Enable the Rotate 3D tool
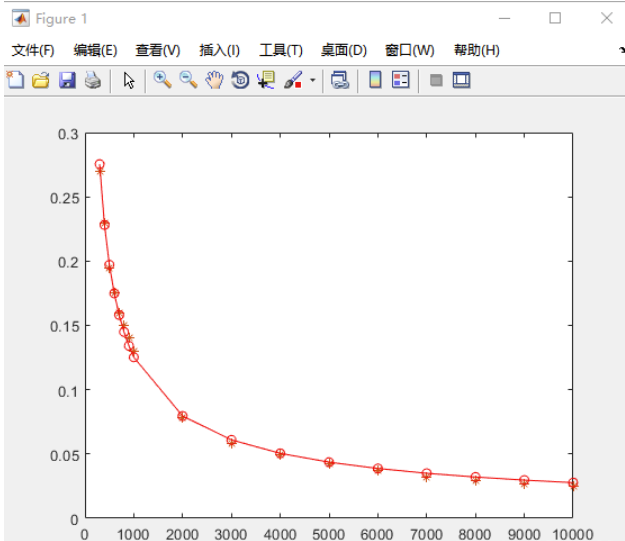The height and width of the screenshot is (541, 625). [x=240, y=80]
